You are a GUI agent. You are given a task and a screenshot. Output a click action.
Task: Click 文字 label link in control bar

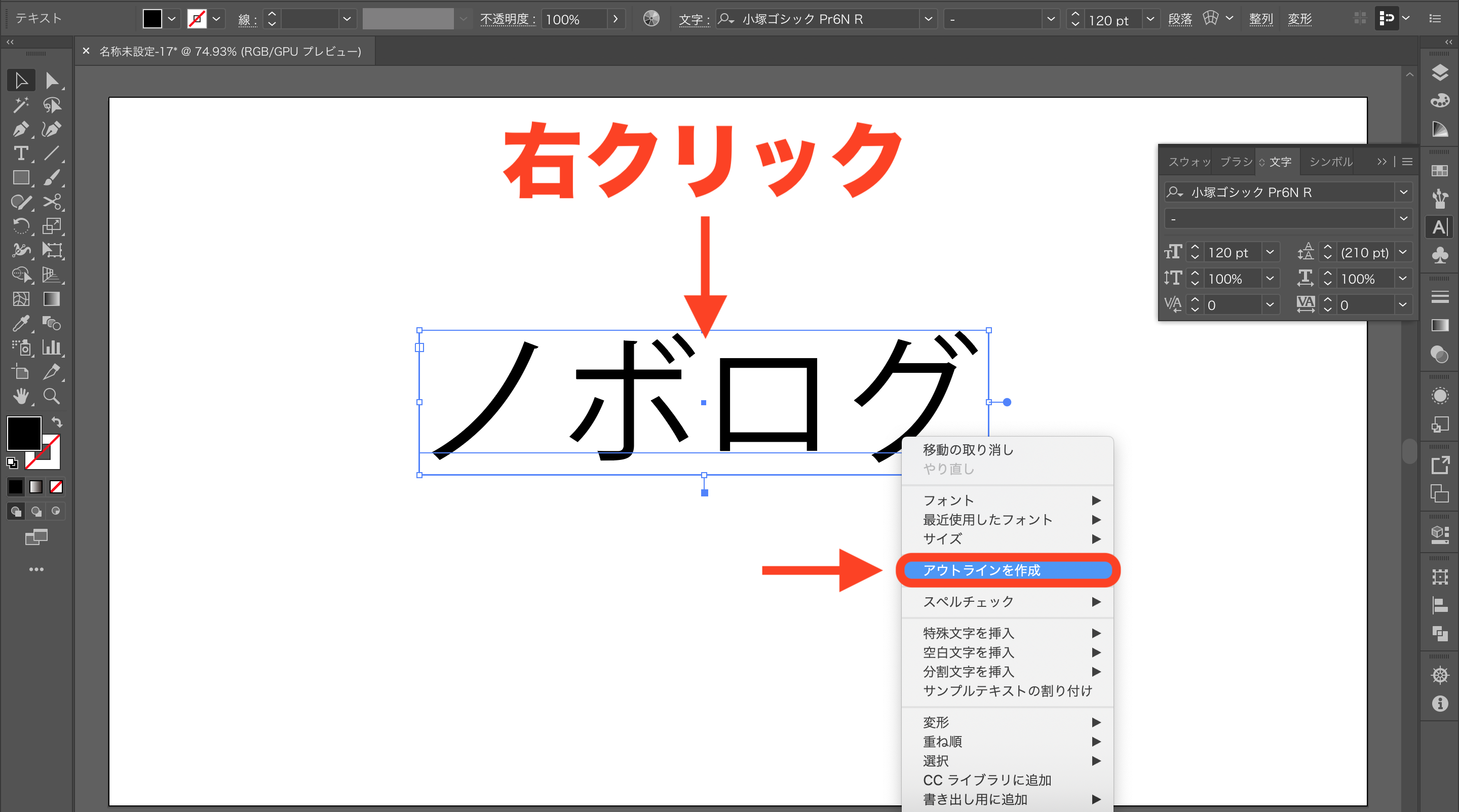(x=694, y=19)
